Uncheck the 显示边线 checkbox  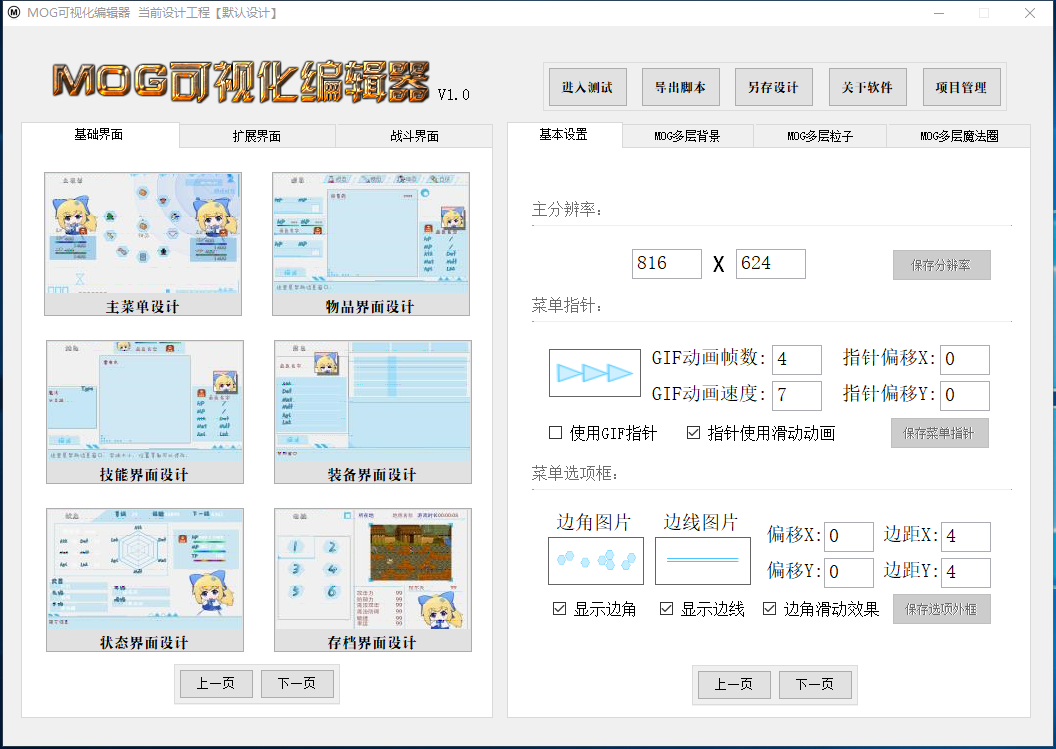[667, 609]
